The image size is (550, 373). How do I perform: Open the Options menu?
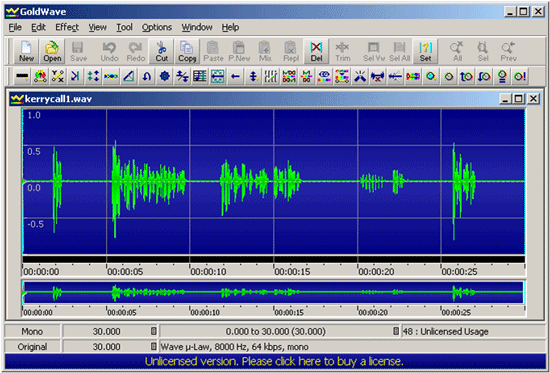click(157, 27)
